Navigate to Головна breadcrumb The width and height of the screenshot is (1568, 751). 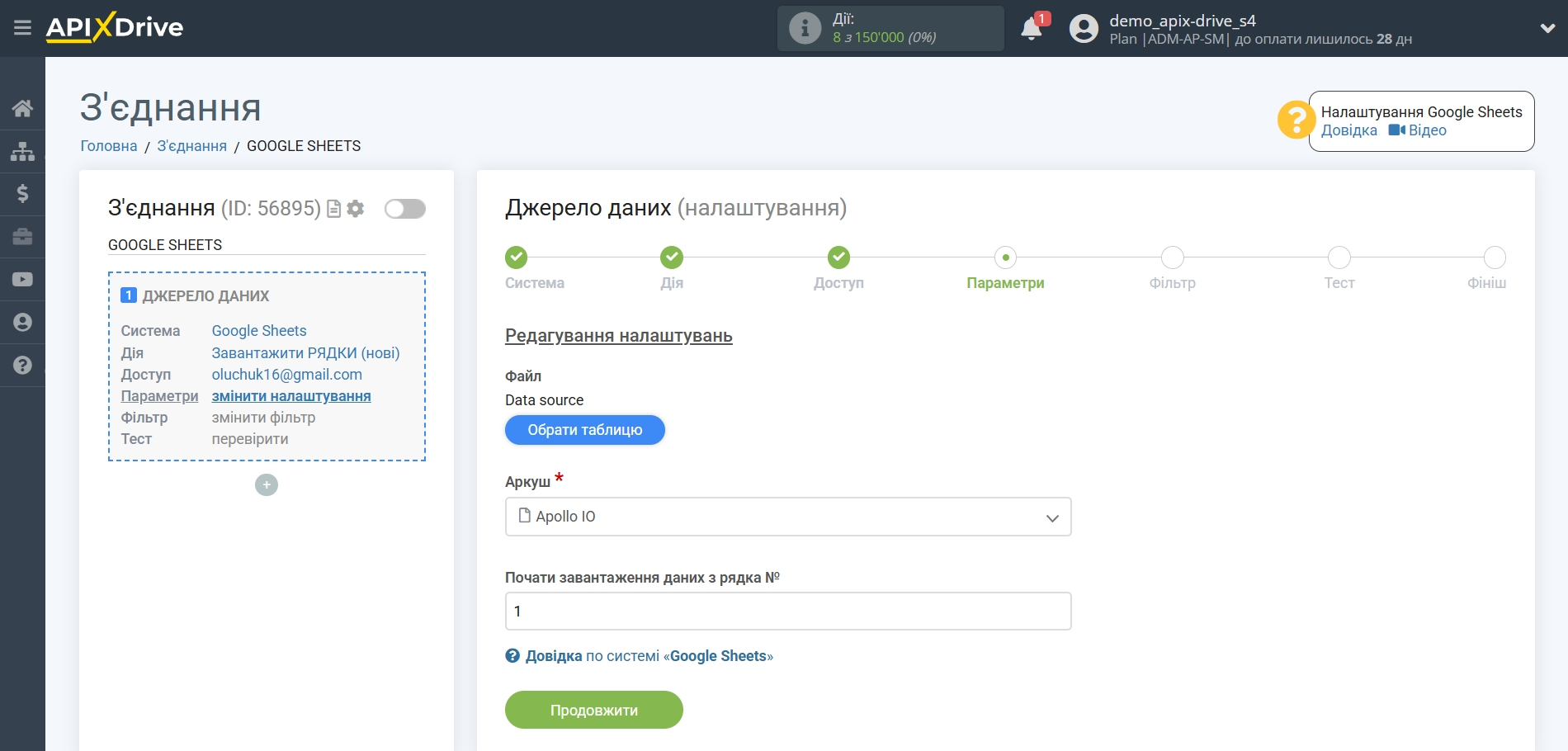tap(108, 145)
